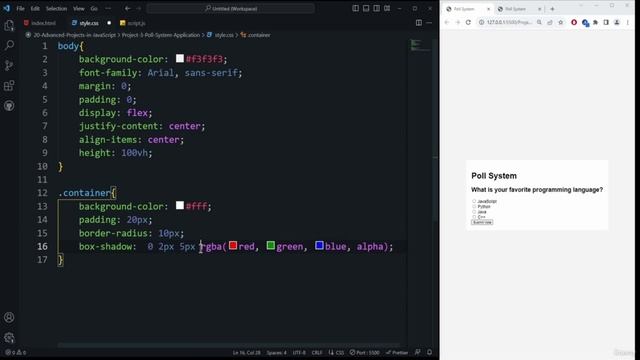Open browser three-dot menu
The image size is (640, 360).
628,22
